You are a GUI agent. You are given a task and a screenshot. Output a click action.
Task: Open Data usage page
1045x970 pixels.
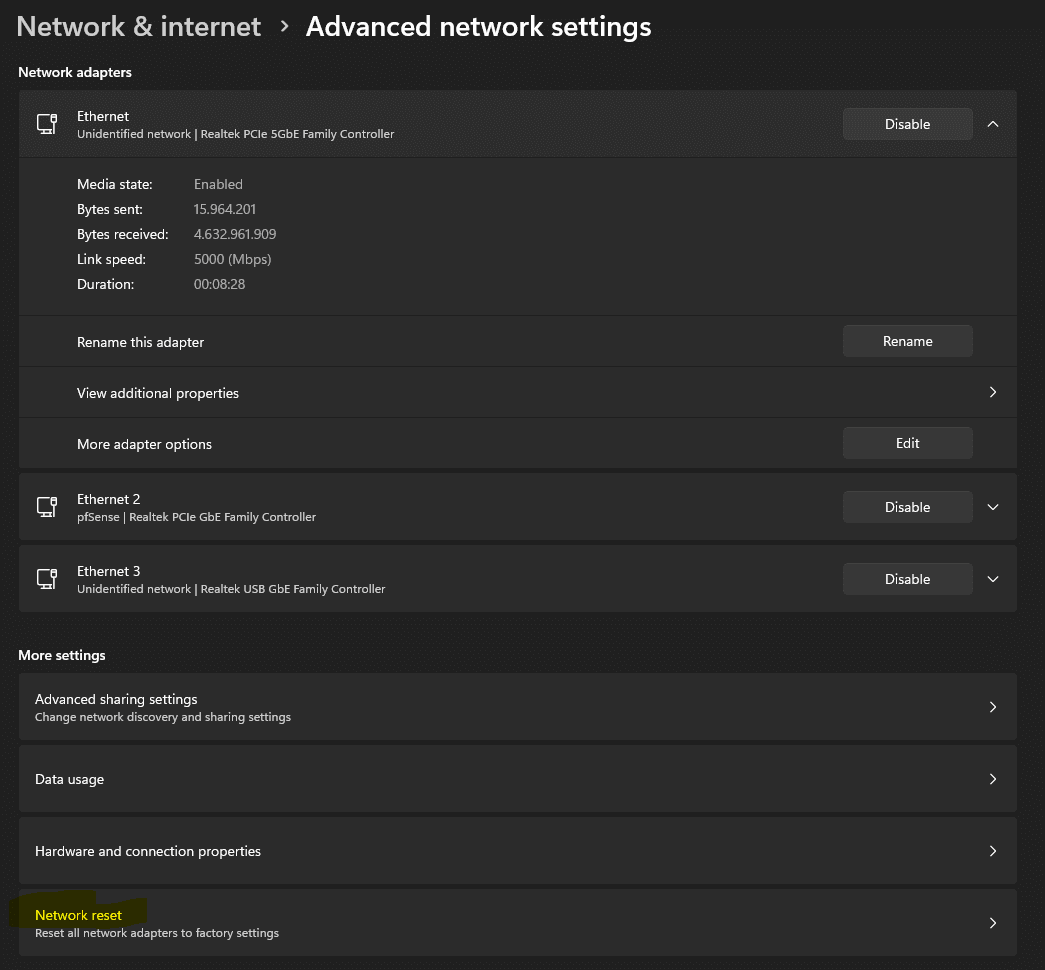click(70, 779)
